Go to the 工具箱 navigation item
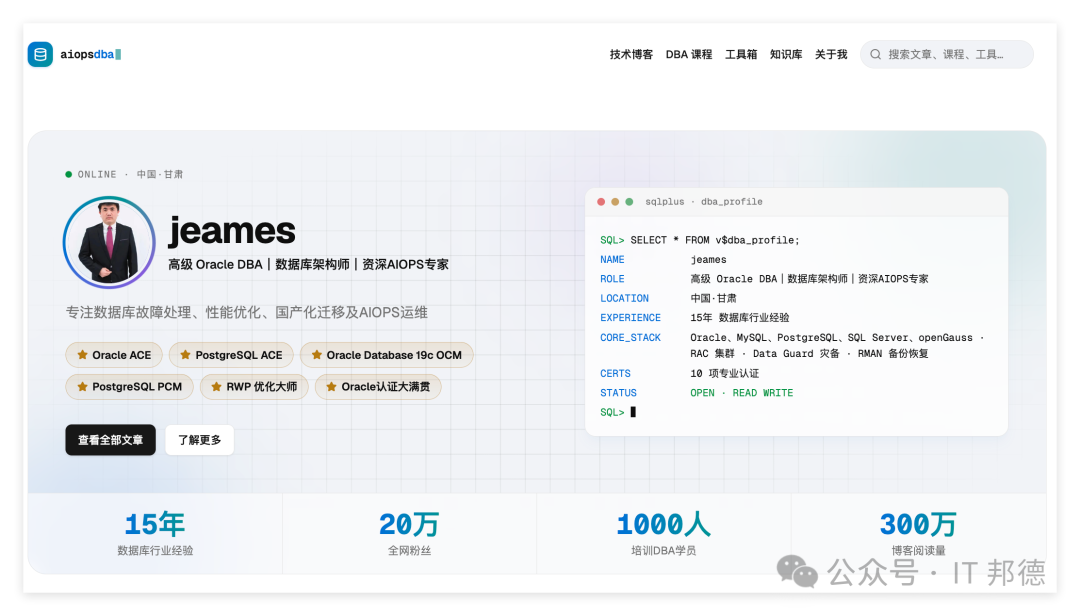This screenshot has height=616, width=1080. 741,54
